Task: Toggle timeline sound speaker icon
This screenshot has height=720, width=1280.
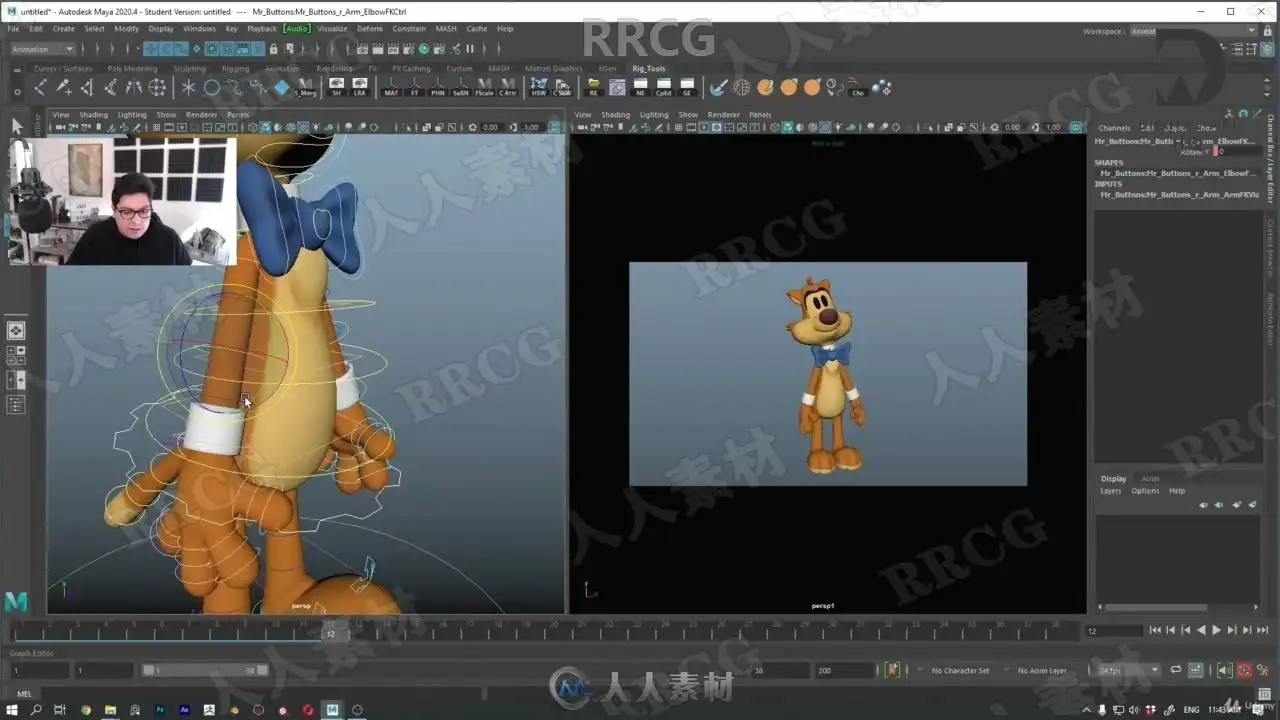Action: click(x=1224, y=670)
